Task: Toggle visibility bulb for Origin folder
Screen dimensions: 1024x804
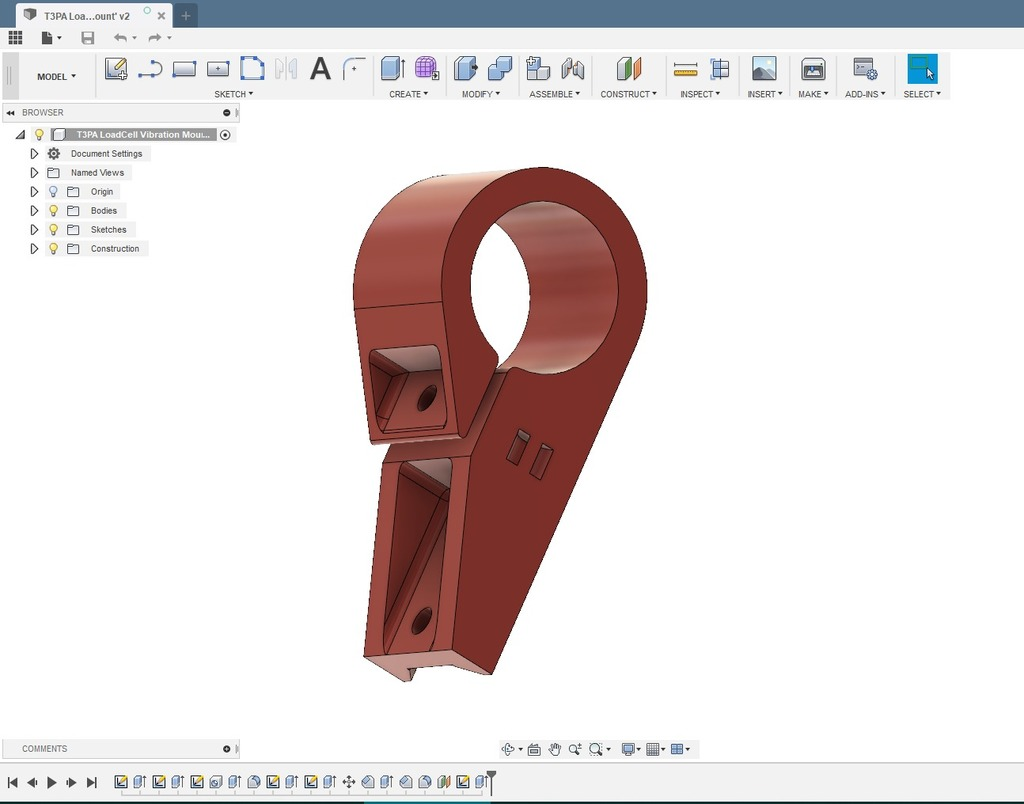Action: pyautogui.click(x=54, y=192)
